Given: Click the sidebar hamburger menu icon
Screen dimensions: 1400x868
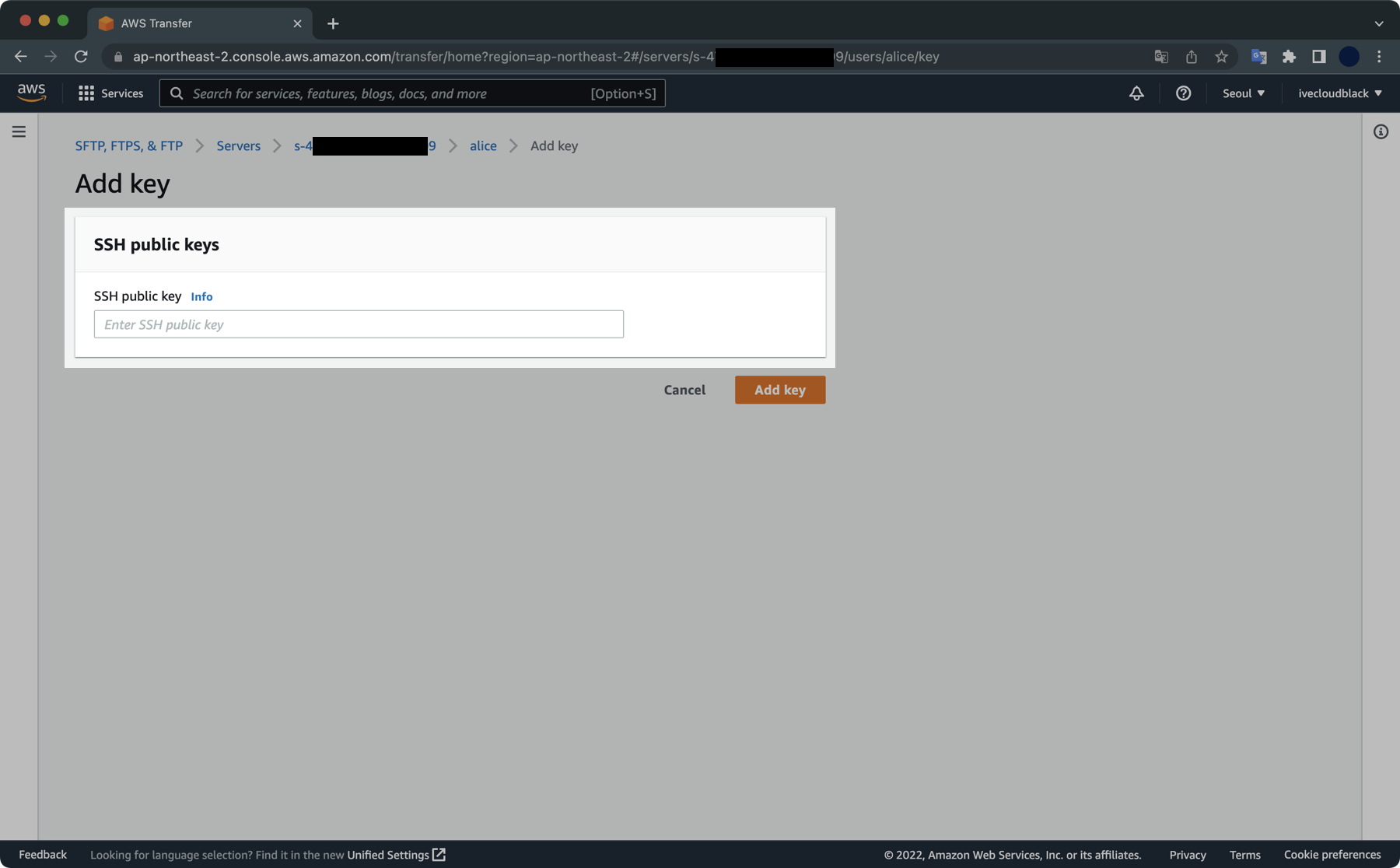Looking at the screenshot, I should coord(19,131).
